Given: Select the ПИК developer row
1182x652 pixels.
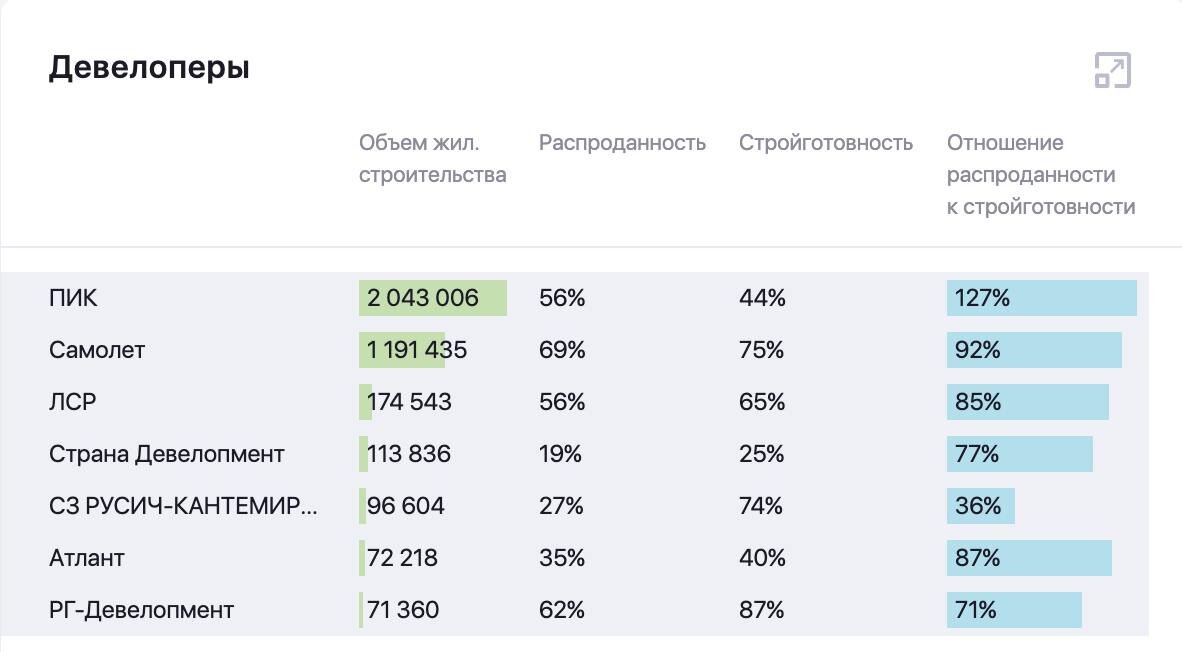Looking at the screenshot, I should [x=74, y=298].
